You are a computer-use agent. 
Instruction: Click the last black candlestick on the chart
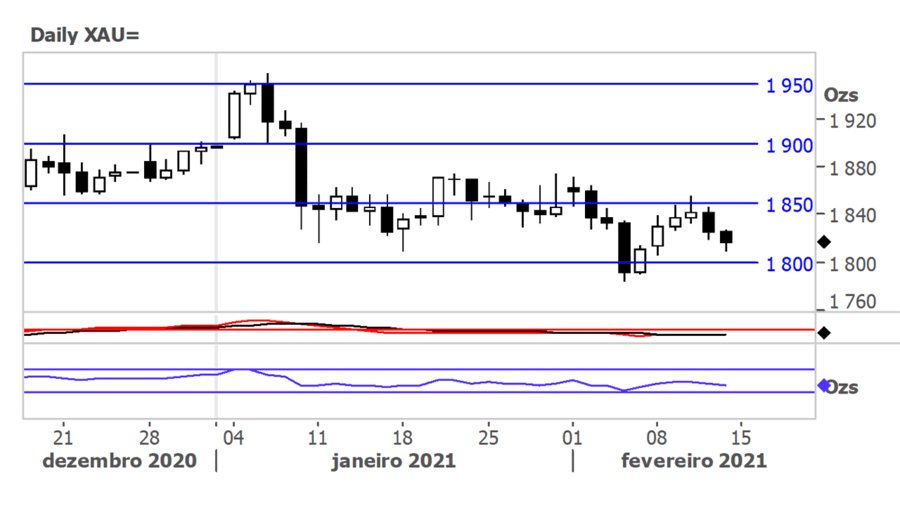(726, 238)
